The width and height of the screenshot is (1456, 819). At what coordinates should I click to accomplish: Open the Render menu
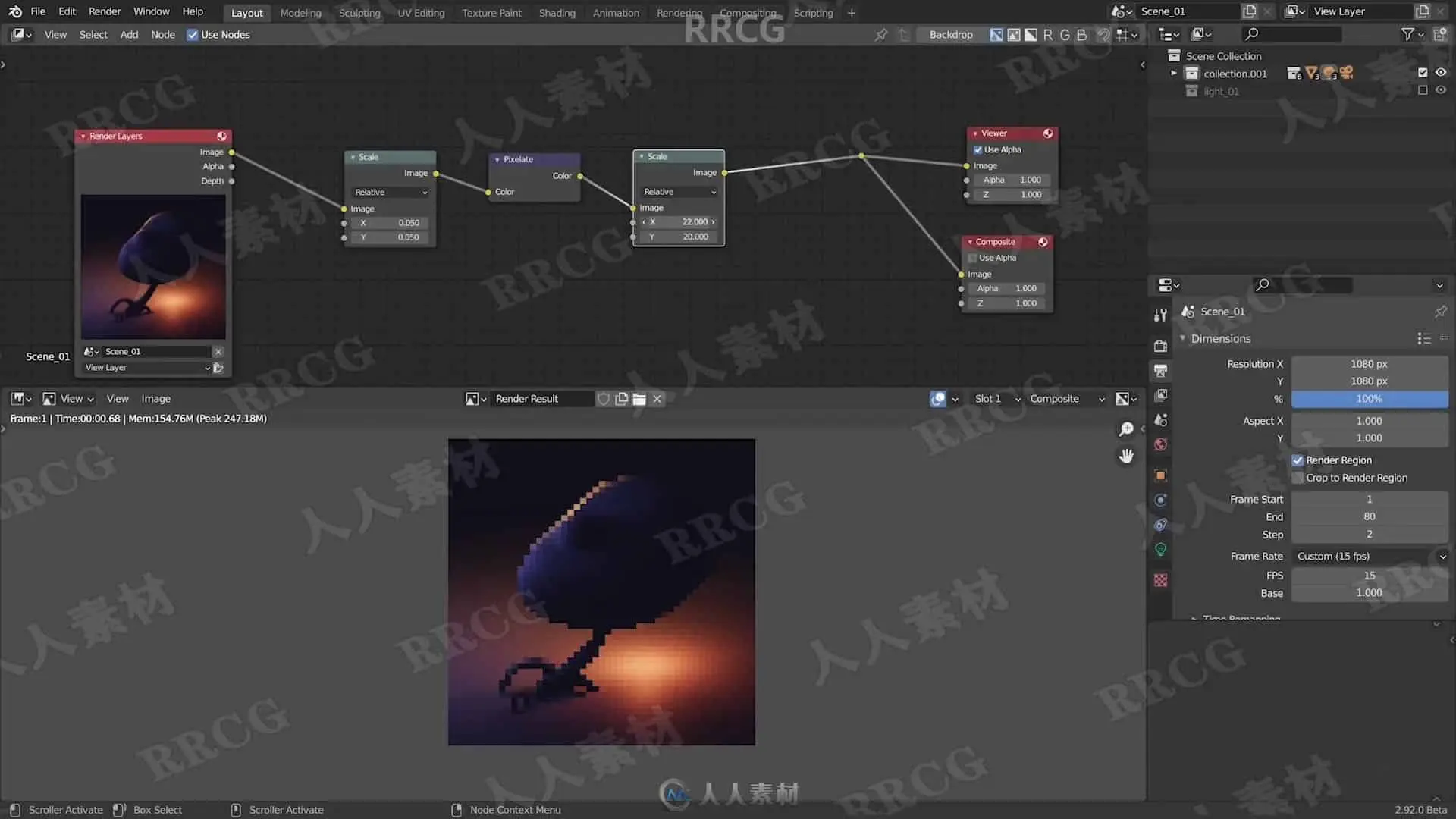coord(104,11)
